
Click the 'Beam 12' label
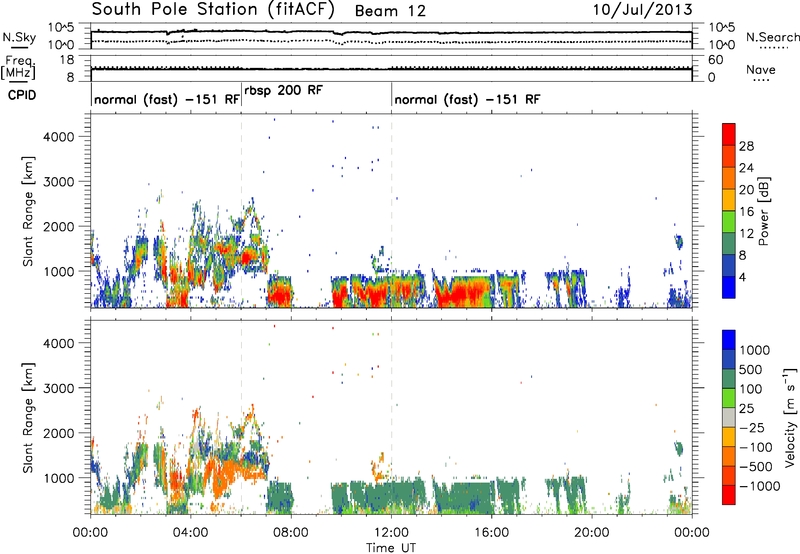click(390, 11)
